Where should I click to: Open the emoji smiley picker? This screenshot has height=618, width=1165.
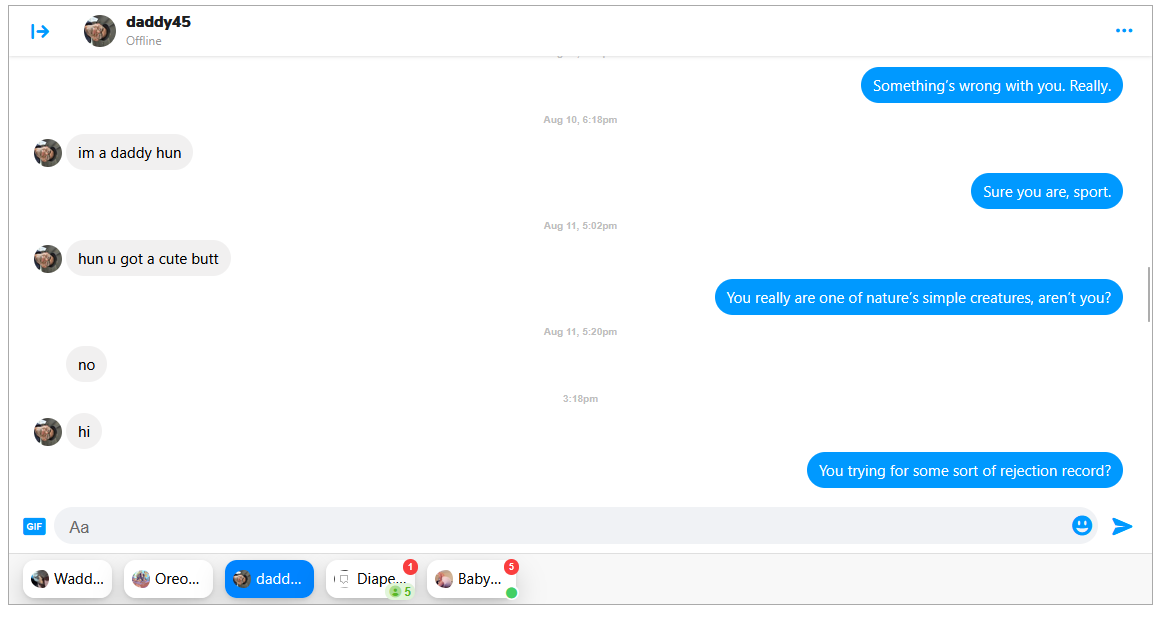pos(1082,526)
